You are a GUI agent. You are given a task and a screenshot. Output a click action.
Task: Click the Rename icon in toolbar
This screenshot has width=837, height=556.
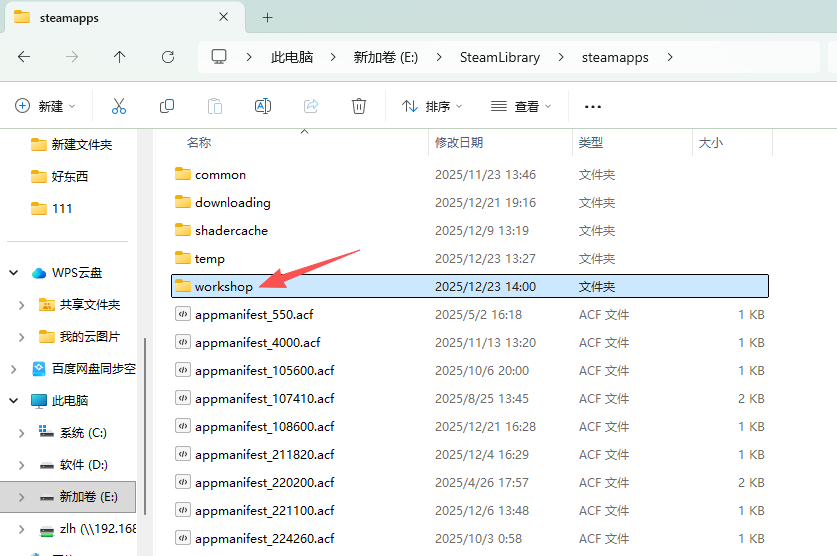(263, 106)
